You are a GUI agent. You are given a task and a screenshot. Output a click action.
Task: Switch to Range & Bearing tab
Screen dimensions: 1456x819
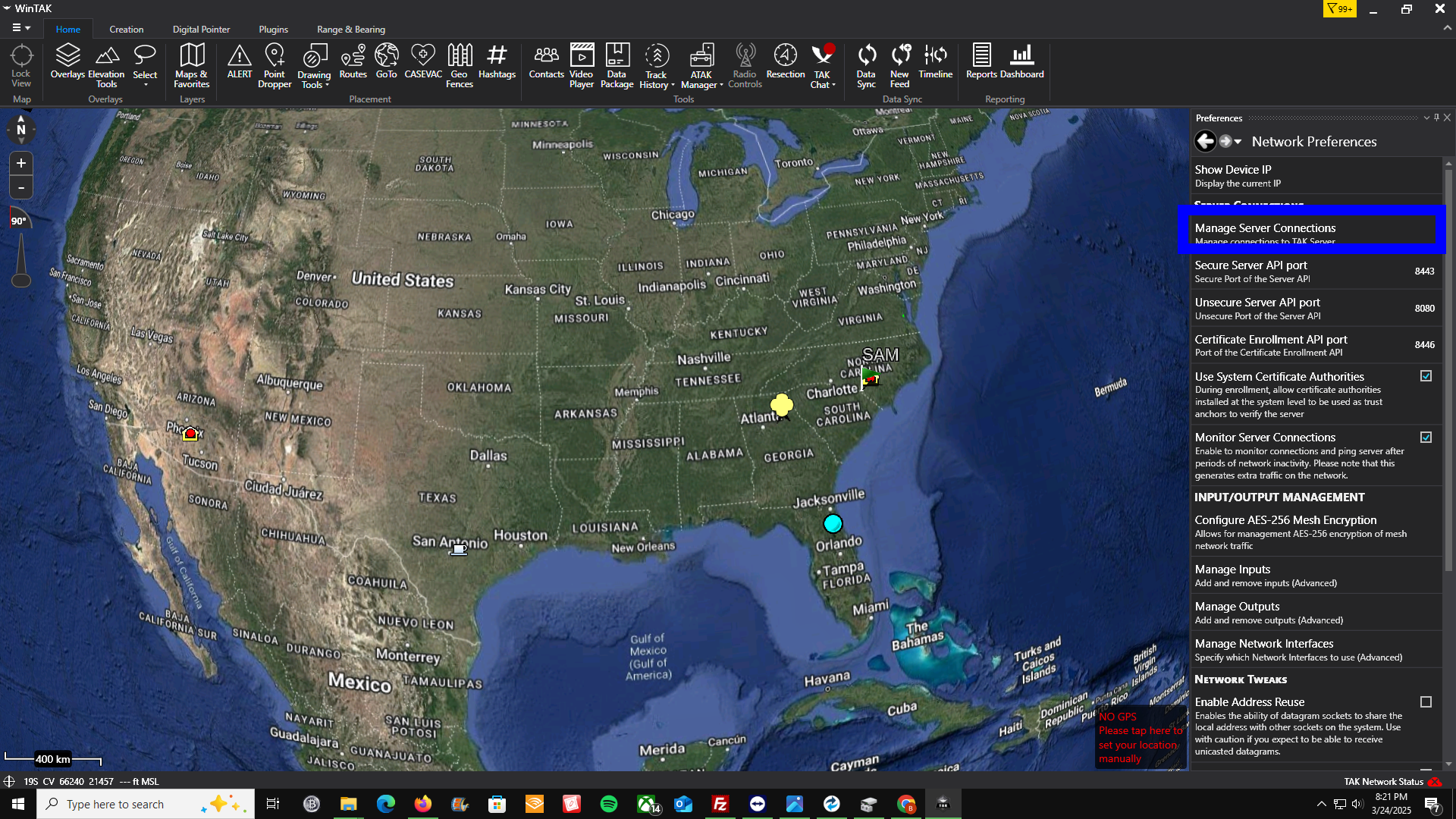coord(350,30)
